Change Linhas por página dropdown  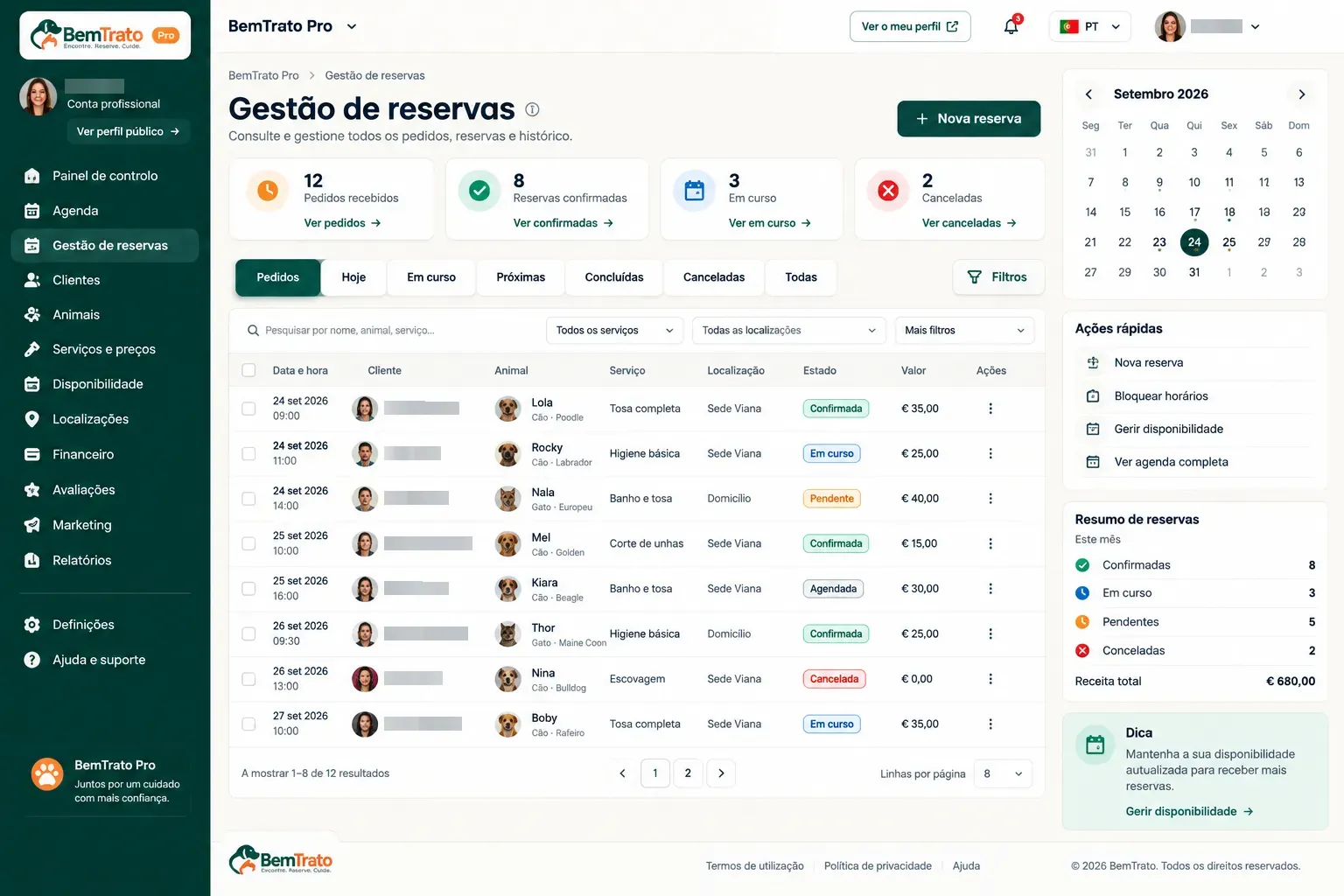point(1004,773)
